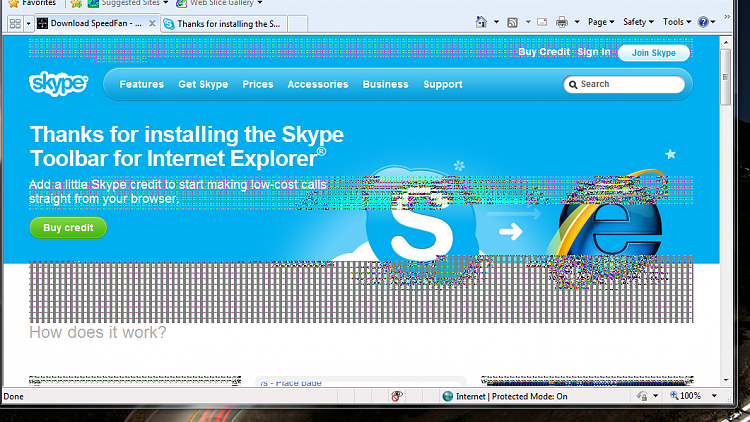Viewport: 750px width, 422px height.
Task: Click the Sign In link
Action: pos(594,52)
